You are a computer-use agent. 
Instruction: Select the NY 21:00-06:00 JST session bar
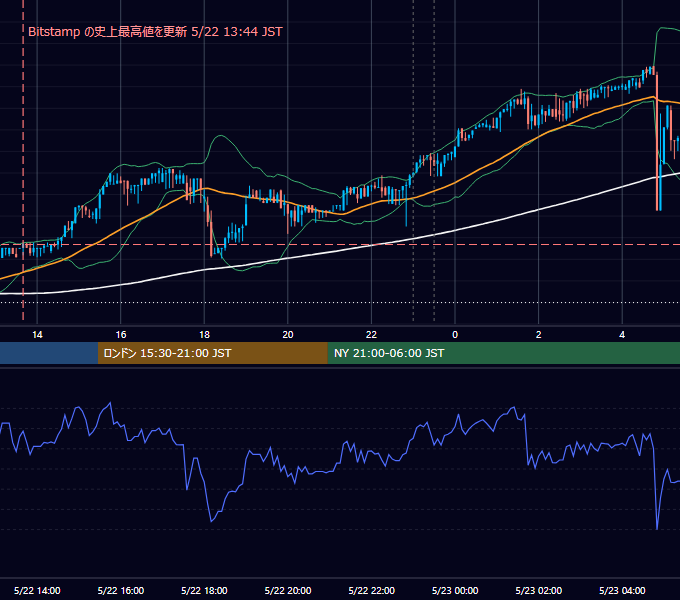(x=503, y=353)
